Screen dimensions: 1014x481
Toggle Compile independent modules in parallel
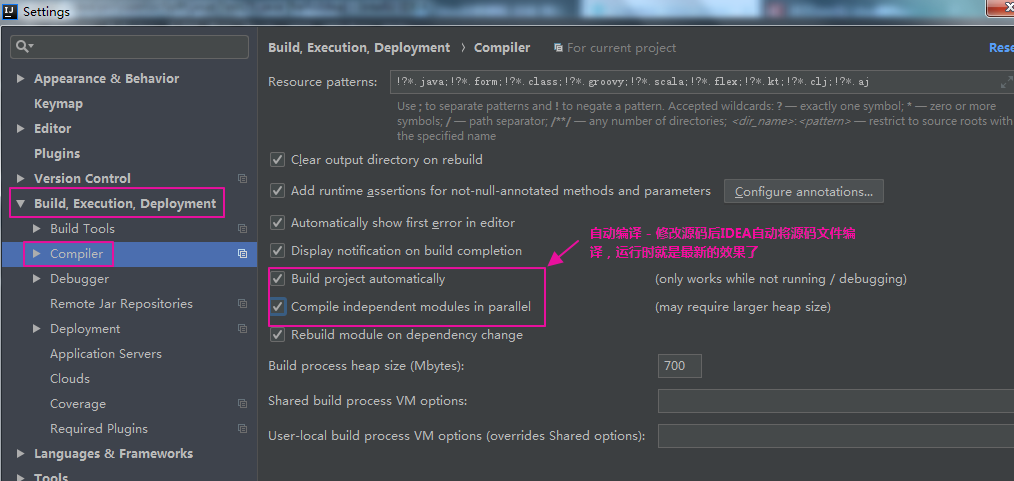277,306
